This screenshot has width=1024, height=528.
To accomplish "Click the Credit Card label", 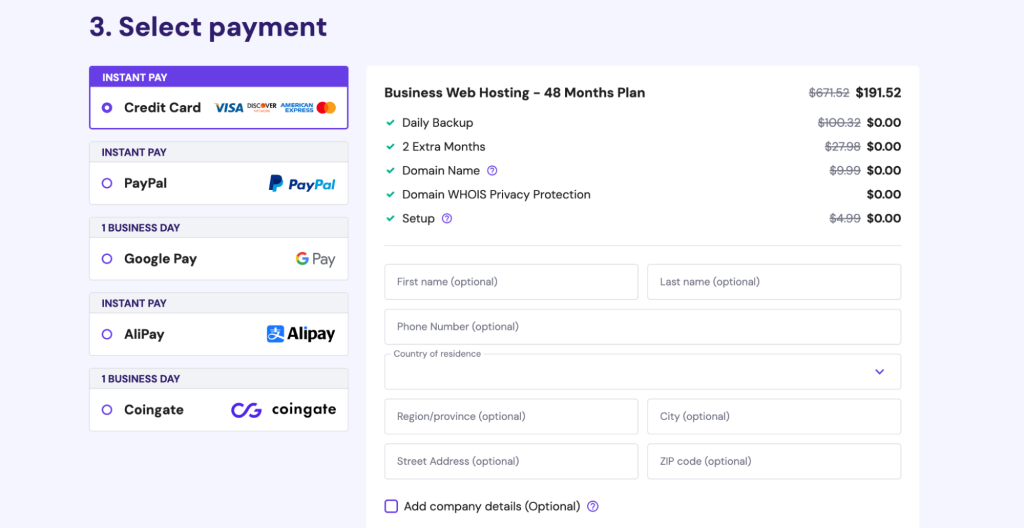I will click(163, 108).
